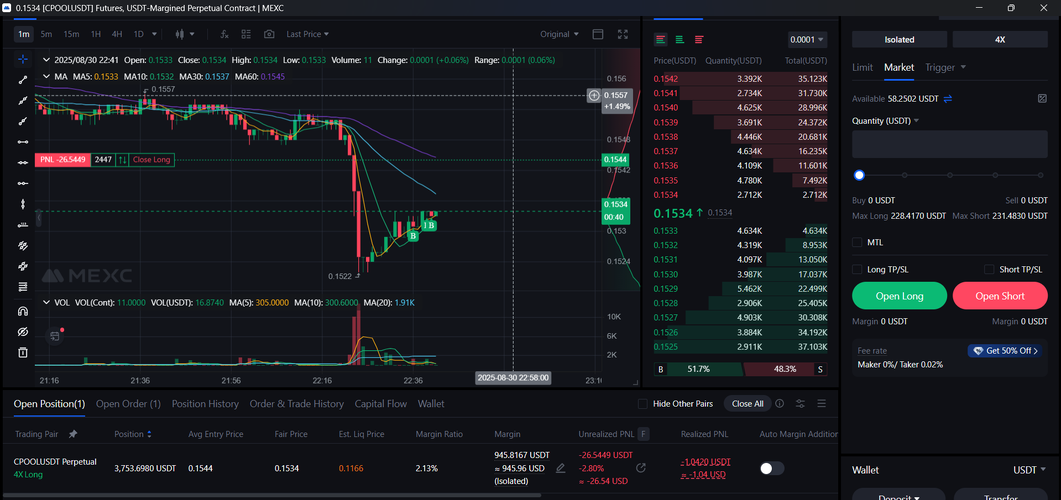Show both bids and asks order book view
Viewport: 1061px width, 500px height.
point(661,39)
